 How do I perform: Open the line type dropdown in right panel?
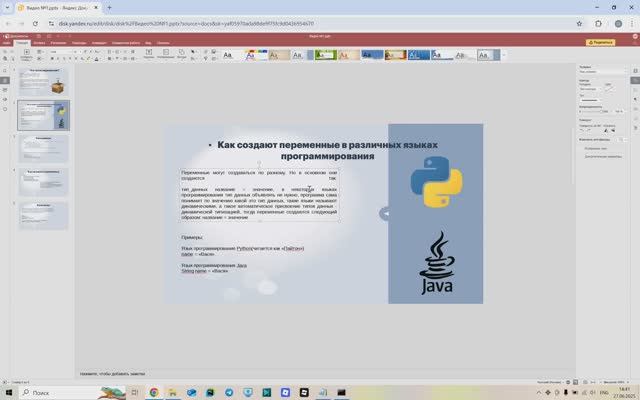(591, 100)
